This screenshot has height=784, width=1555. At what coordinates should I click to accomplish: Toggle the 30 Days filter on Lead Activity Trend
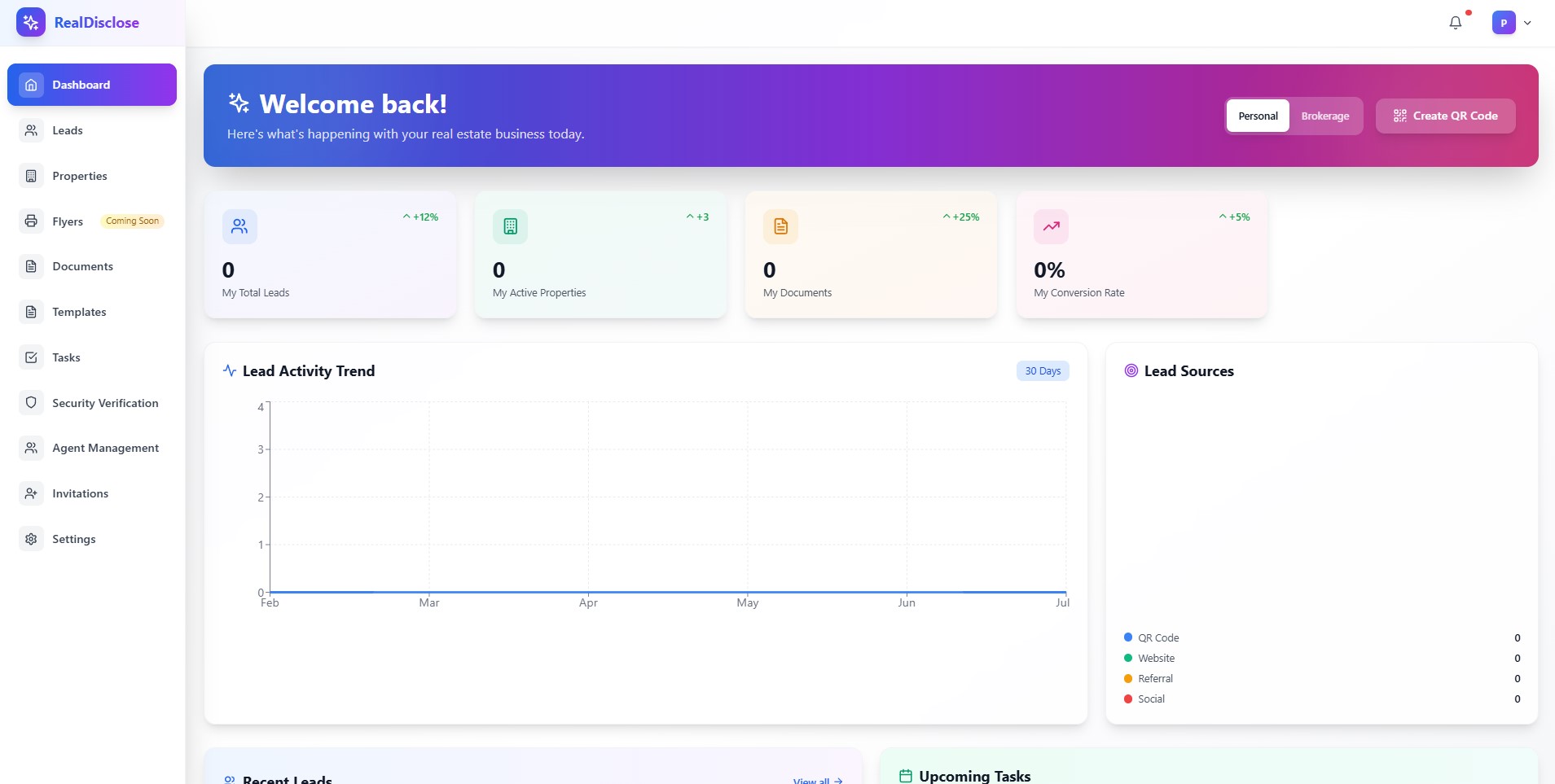click(x=1043, y=370)
